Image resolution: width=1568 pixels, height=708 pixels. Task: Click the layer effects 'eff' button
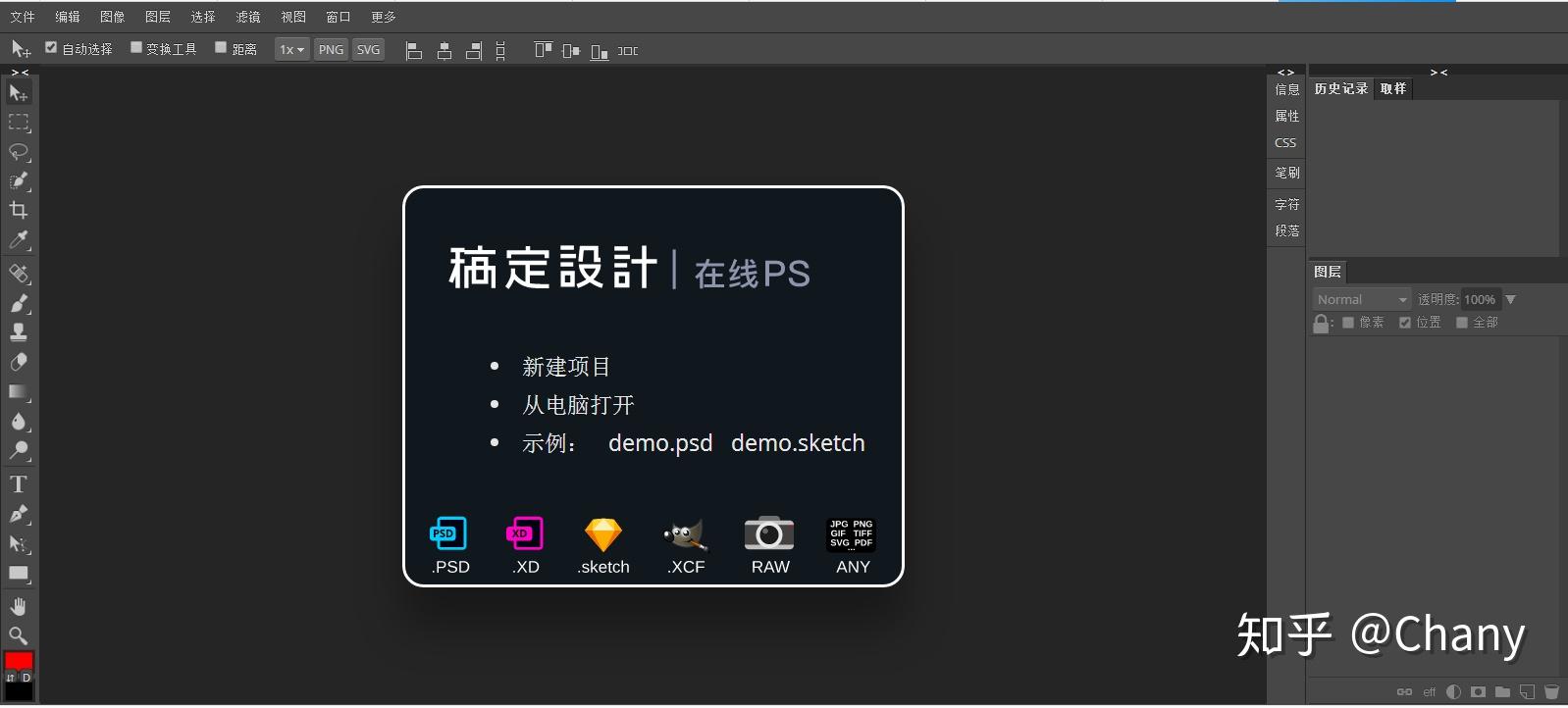pyautogui.click(x=1430, y=692)
